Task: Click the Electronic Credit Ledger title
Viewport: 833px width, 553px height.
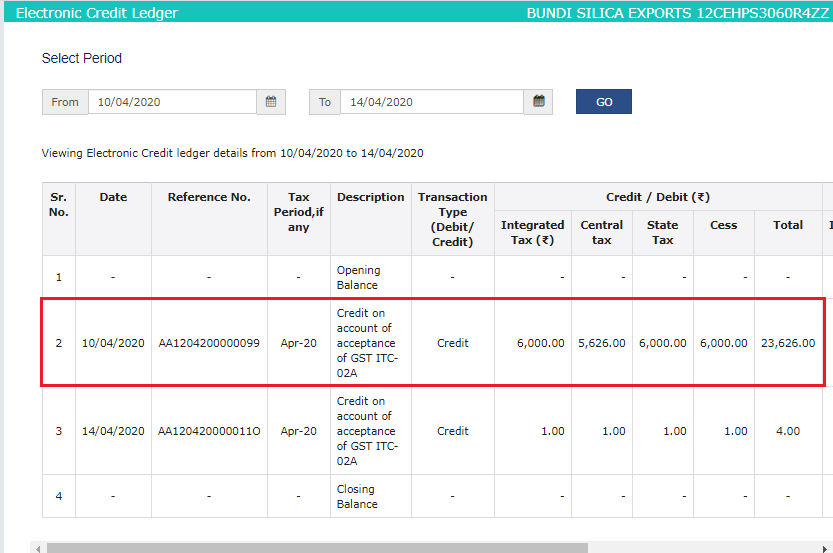Action: coord(97,13)
